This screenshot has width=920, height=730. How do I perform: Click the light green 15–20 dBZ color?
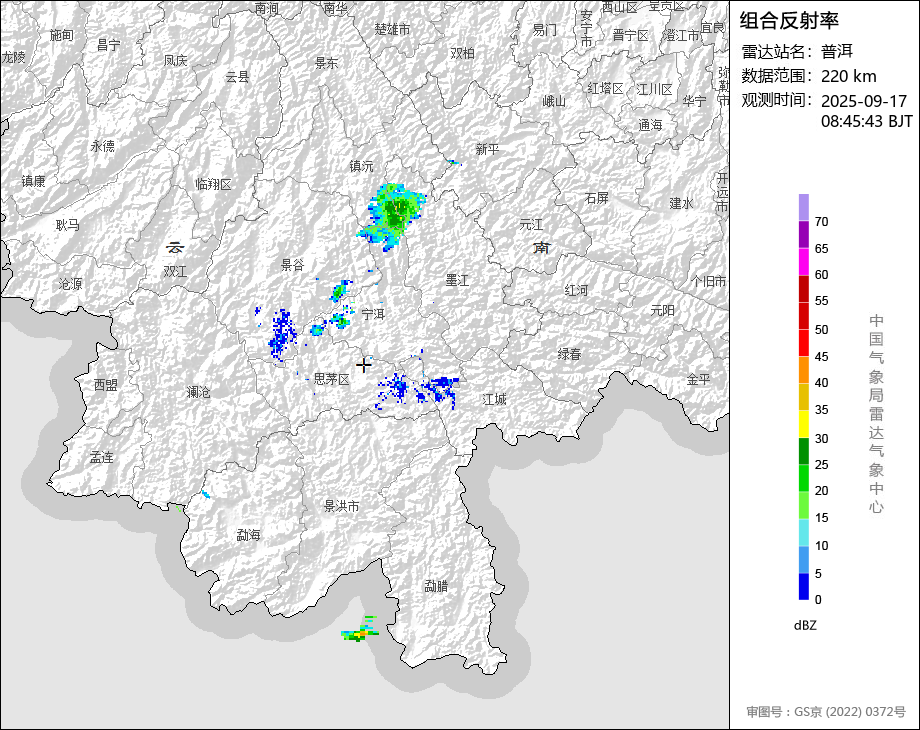804,506
